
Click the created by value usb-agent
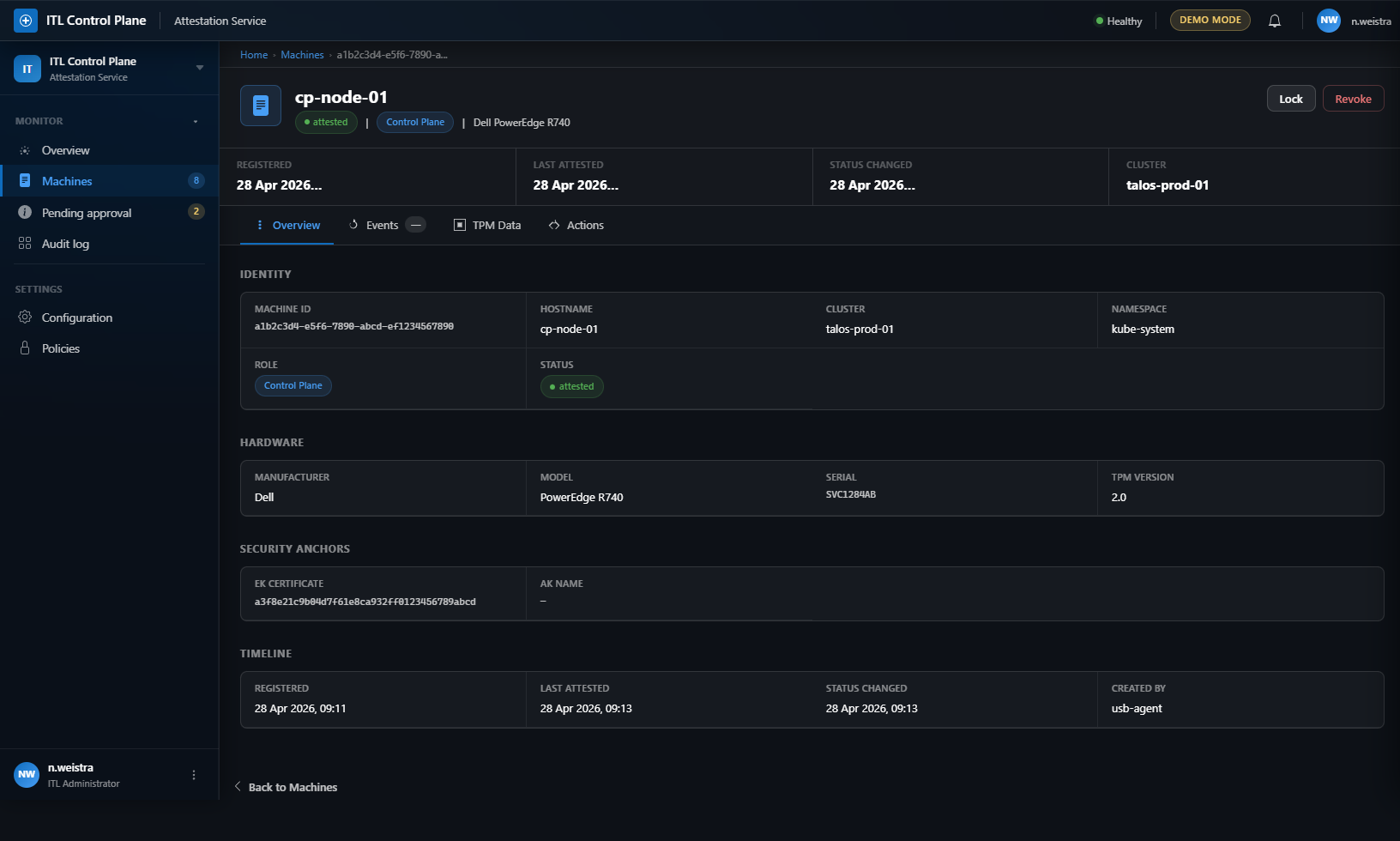1137,708
